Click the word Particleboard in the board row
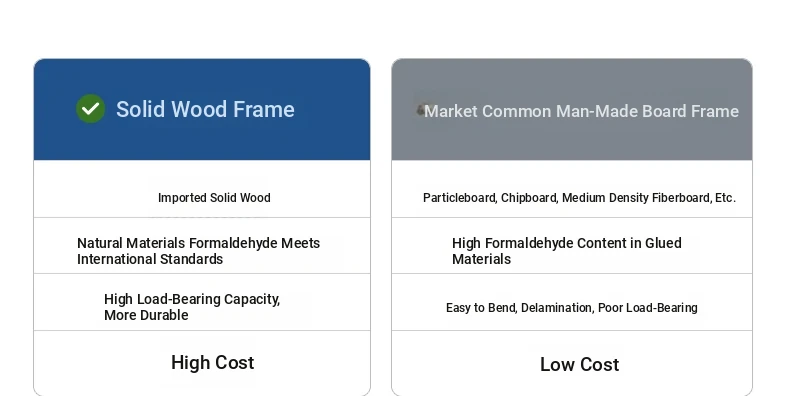The image size is (790, 396). click(x=460, y=198)
